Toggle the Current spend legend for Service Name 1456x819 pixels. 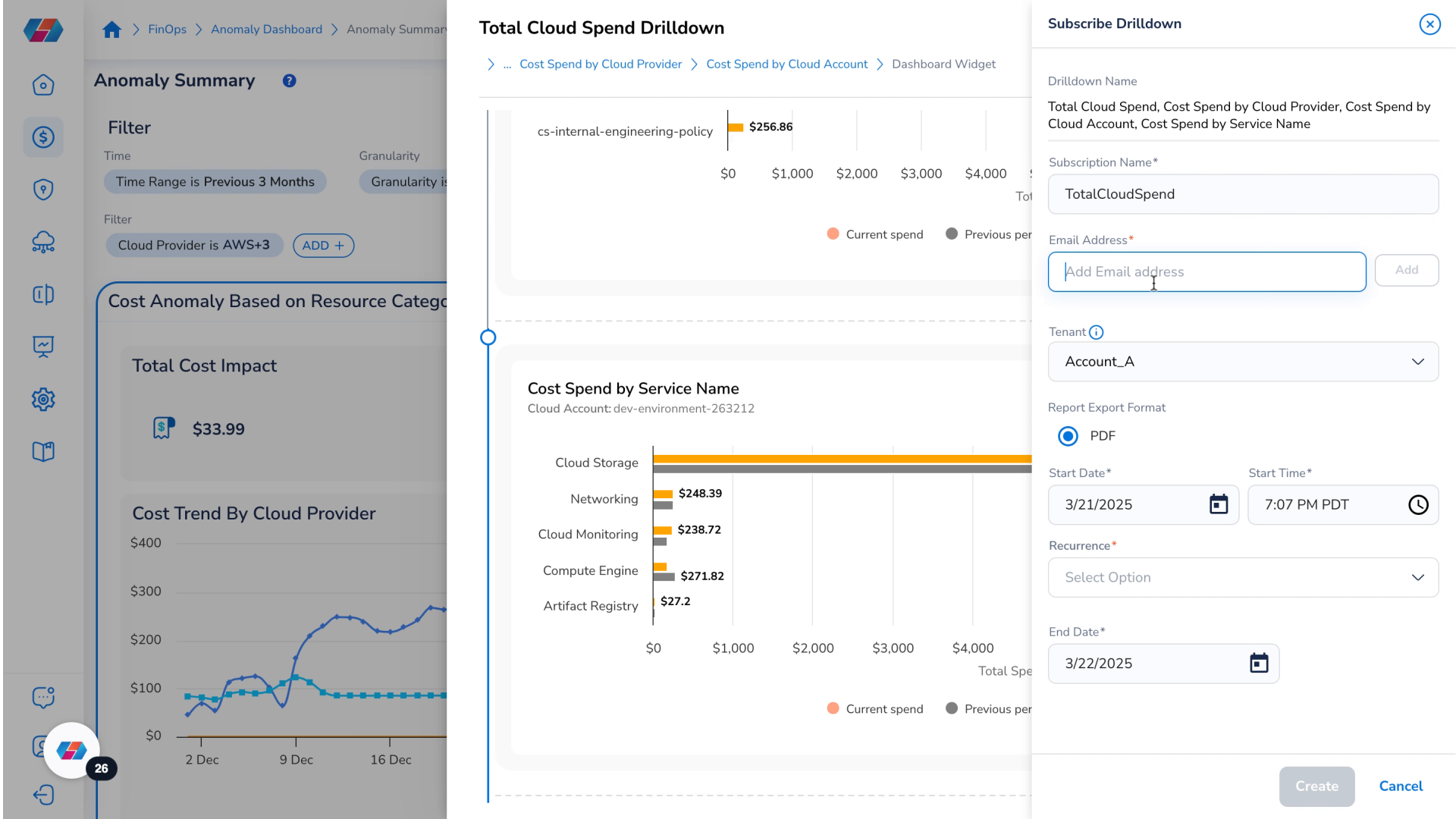(874, 708)
